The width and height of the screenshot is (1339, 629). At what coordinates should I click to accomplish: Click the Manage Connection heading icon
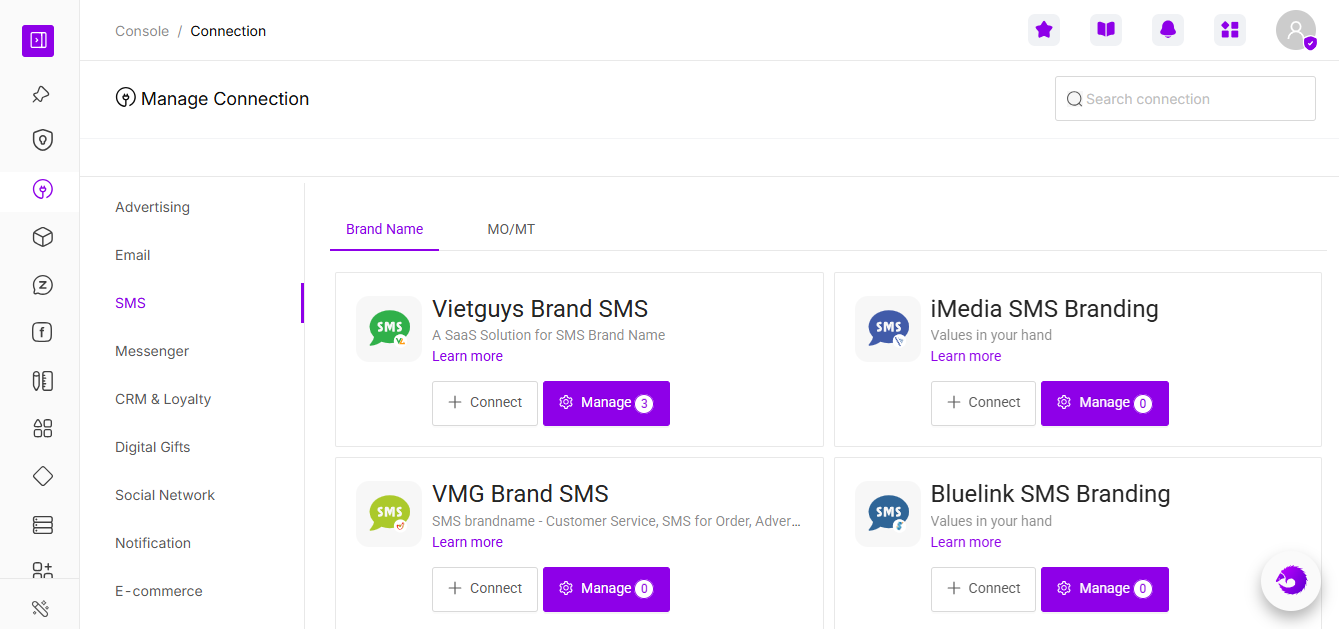point(125,98)
